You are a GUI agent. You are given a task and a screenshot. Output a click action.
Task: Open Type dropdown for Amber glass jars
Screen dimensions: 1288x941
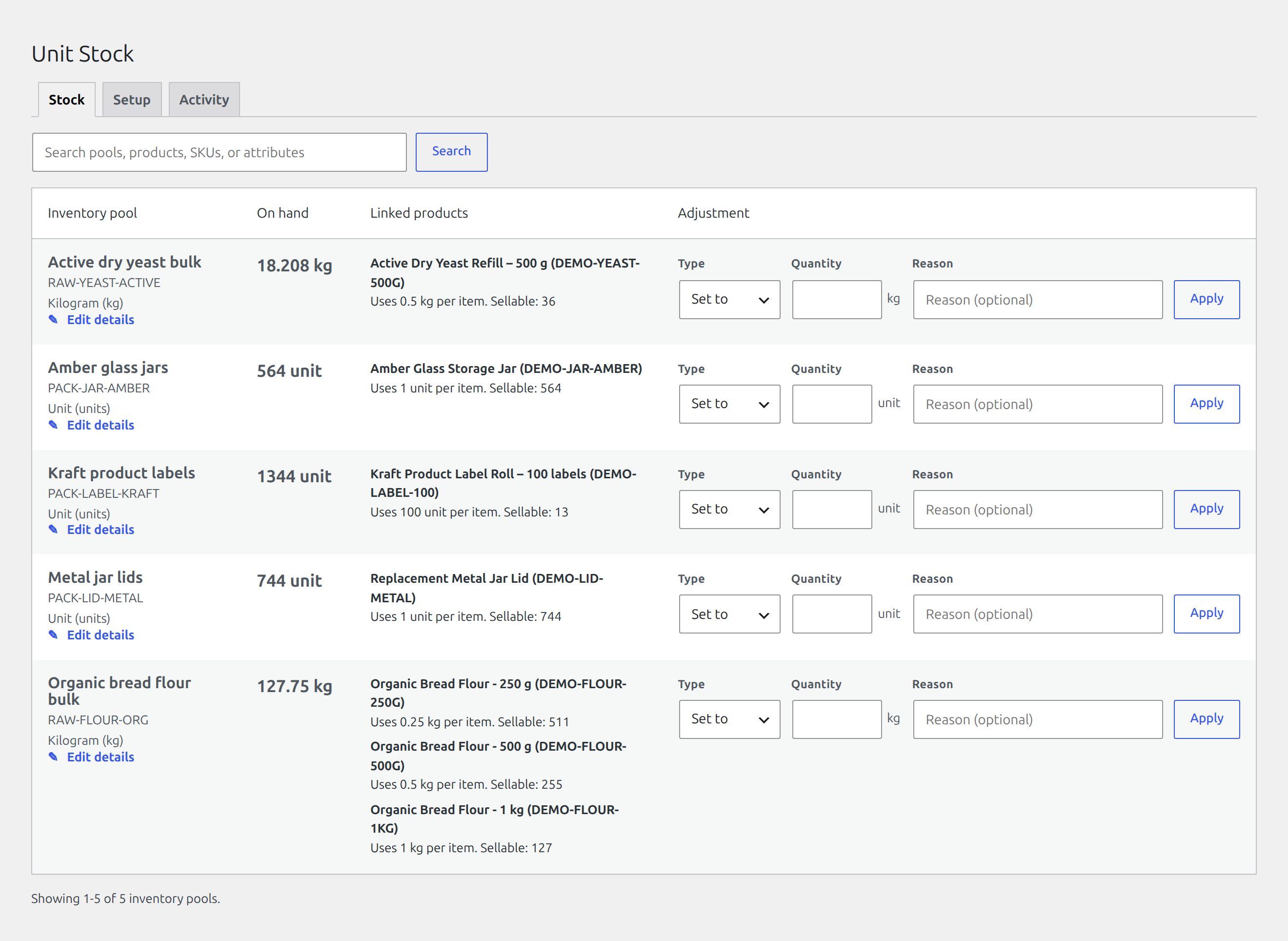tap(729, 404)
